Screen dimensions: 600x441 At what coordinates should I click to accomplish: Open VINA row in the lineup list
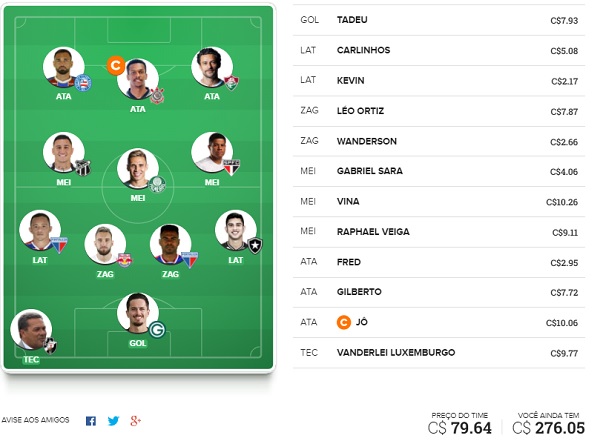pyautogui.click(x=439, y=202)
